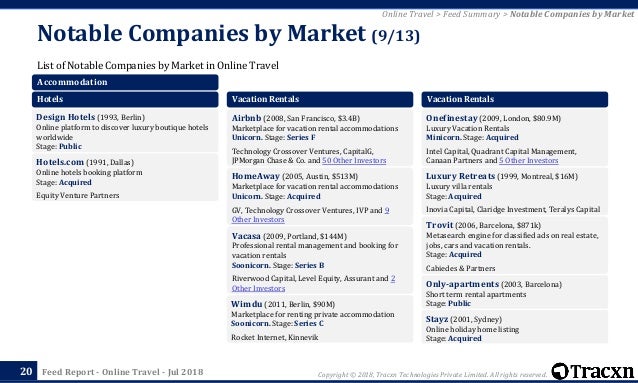Click the Tracxn logo icon
The width and height of the screenshot is (638, 383).
tap(559, 371)
